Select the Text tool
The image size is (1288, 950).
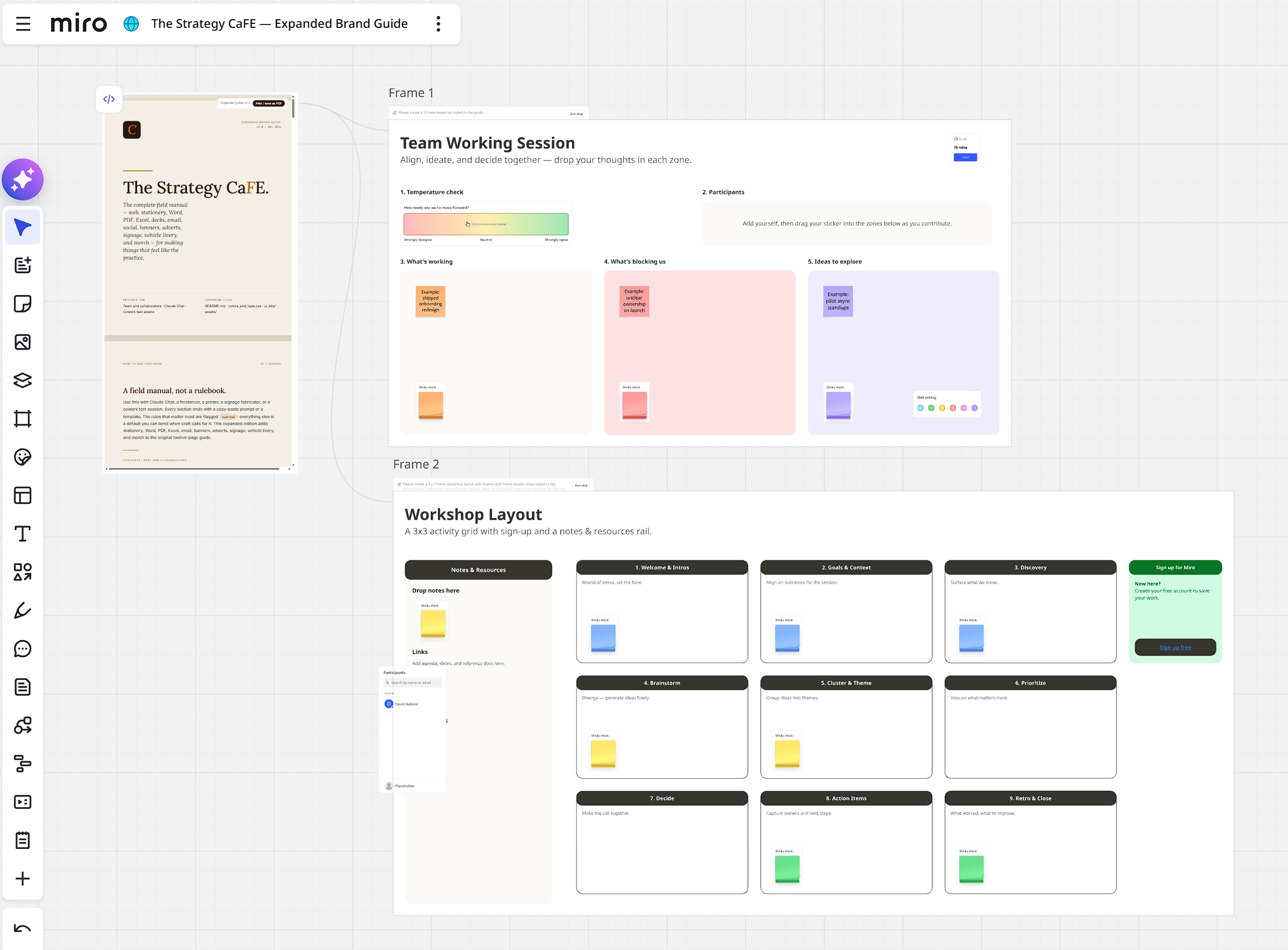(x=23, y=534)
